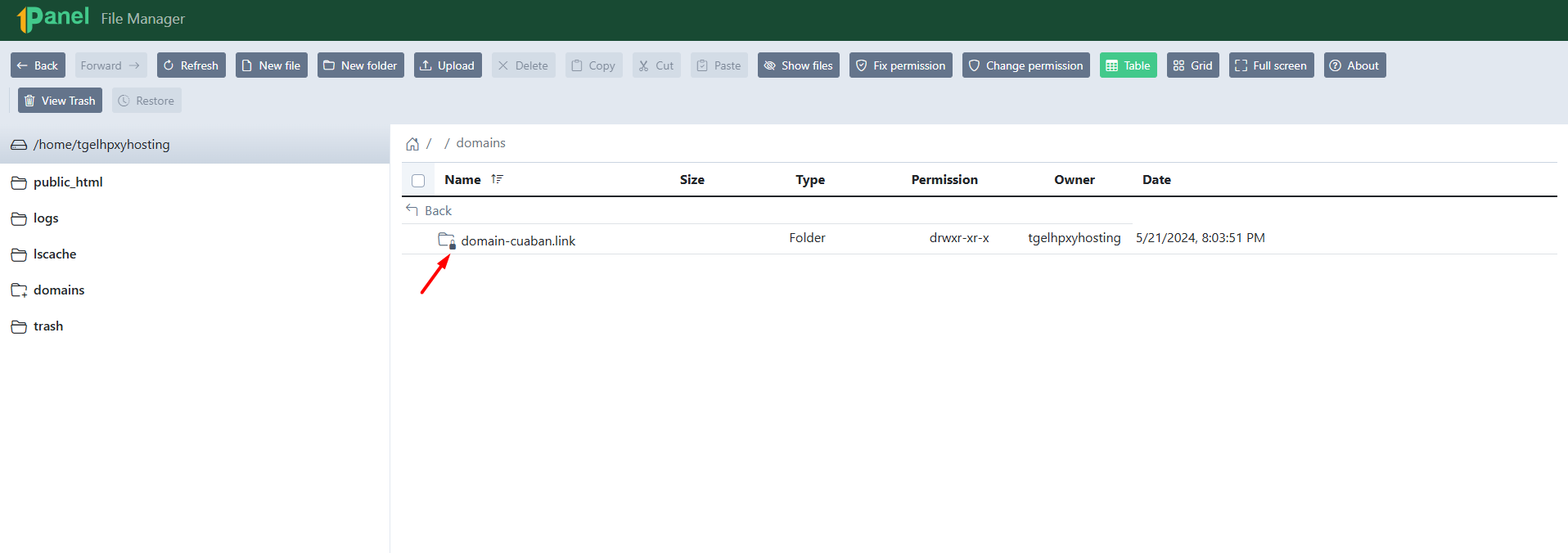Viewport: 1568px width, 553px height.
Task: Click the Owner column header
Action: click(1075, 180)
